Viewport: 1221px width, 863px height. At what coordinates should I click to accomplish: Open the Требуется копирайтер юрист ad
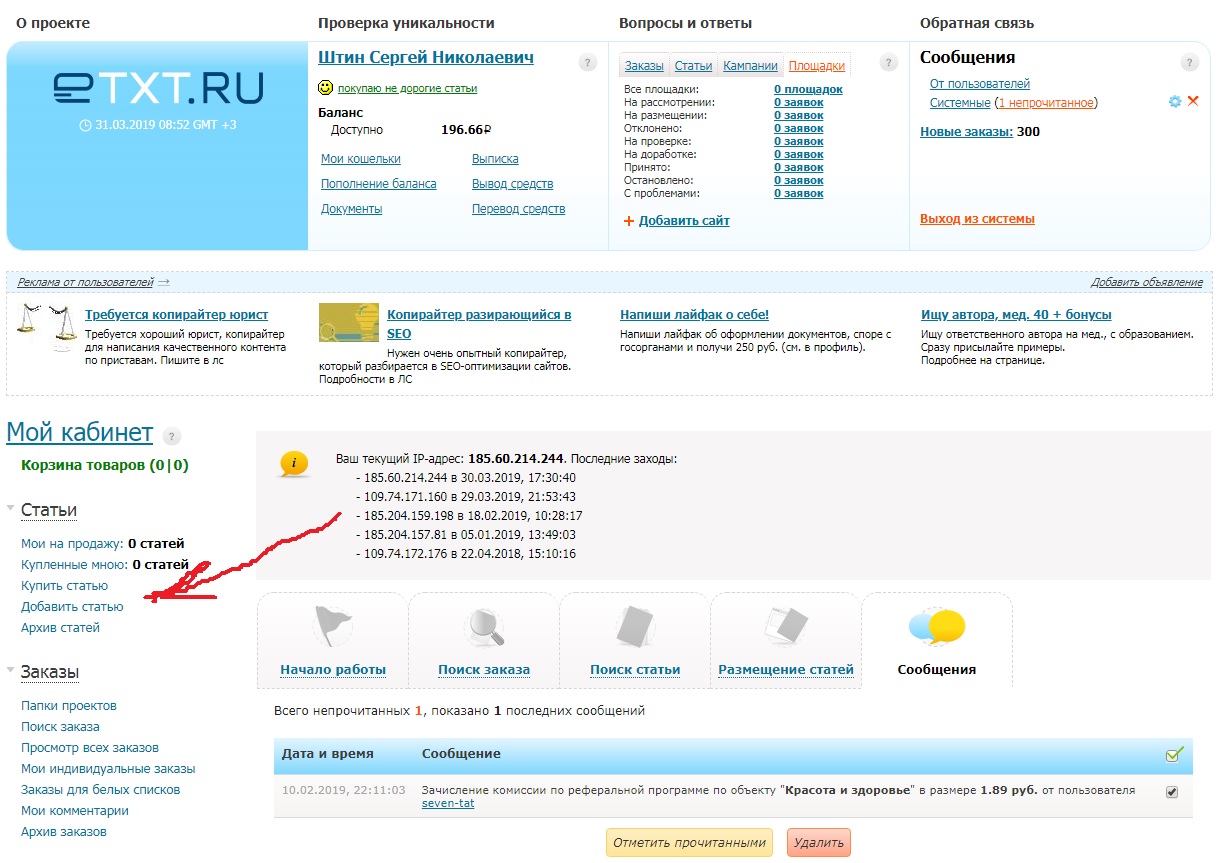coord(177,315)
